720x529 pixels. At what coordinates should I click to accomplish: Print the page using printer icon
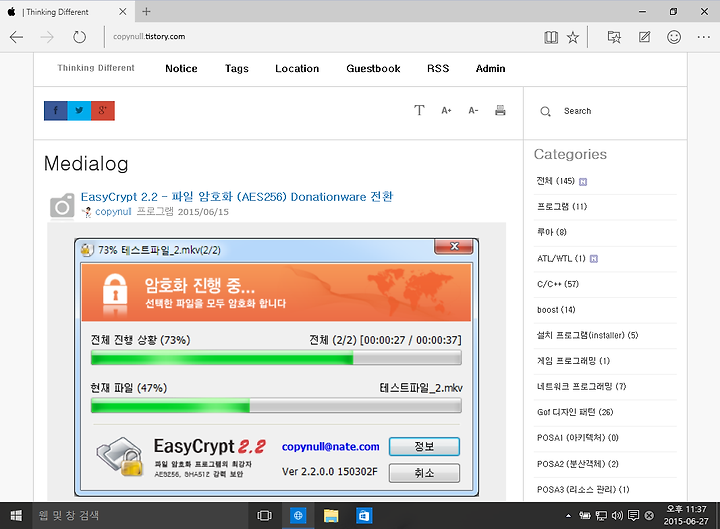click(x=500, y=110)
